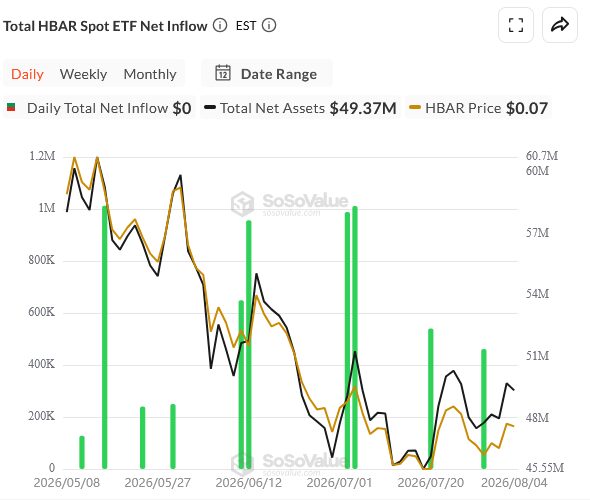
Task: Click the info icon beside chart title
Action: 220,26
